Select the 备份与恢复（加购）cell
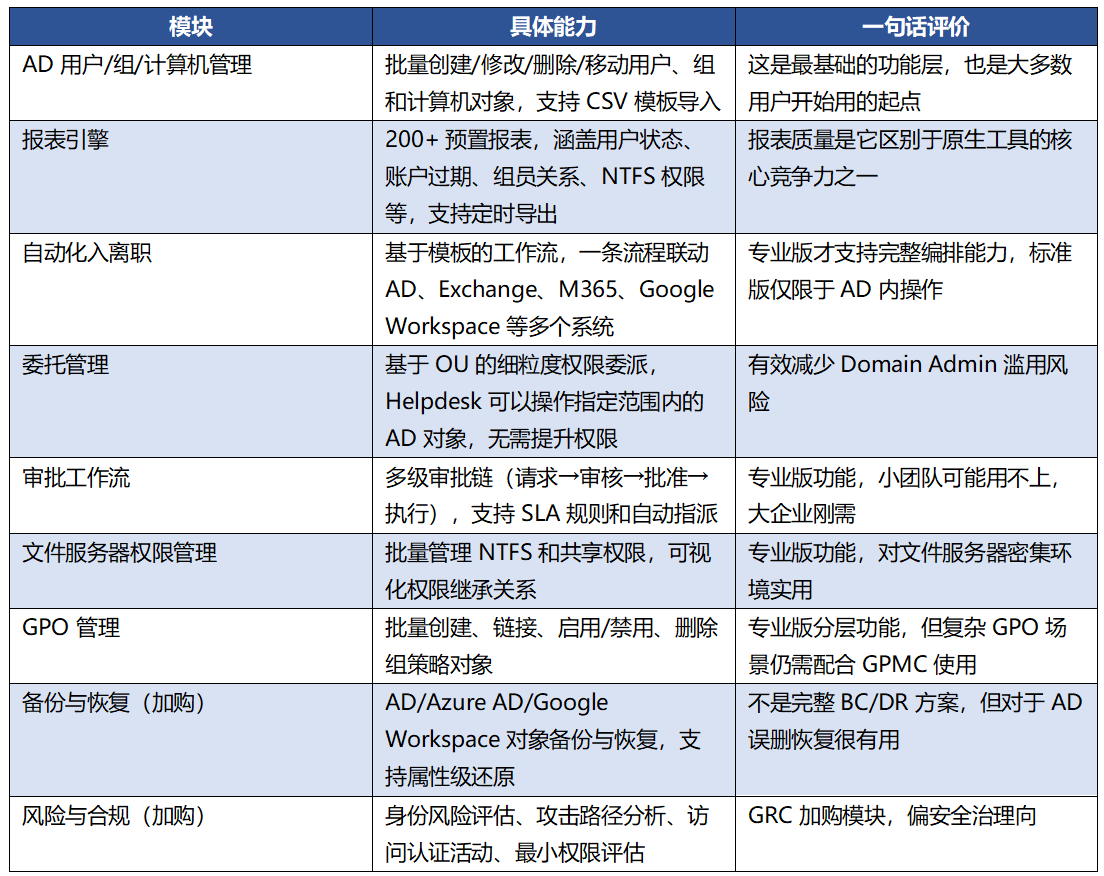This screenshot has height=876, width=1104. point(191,740)
